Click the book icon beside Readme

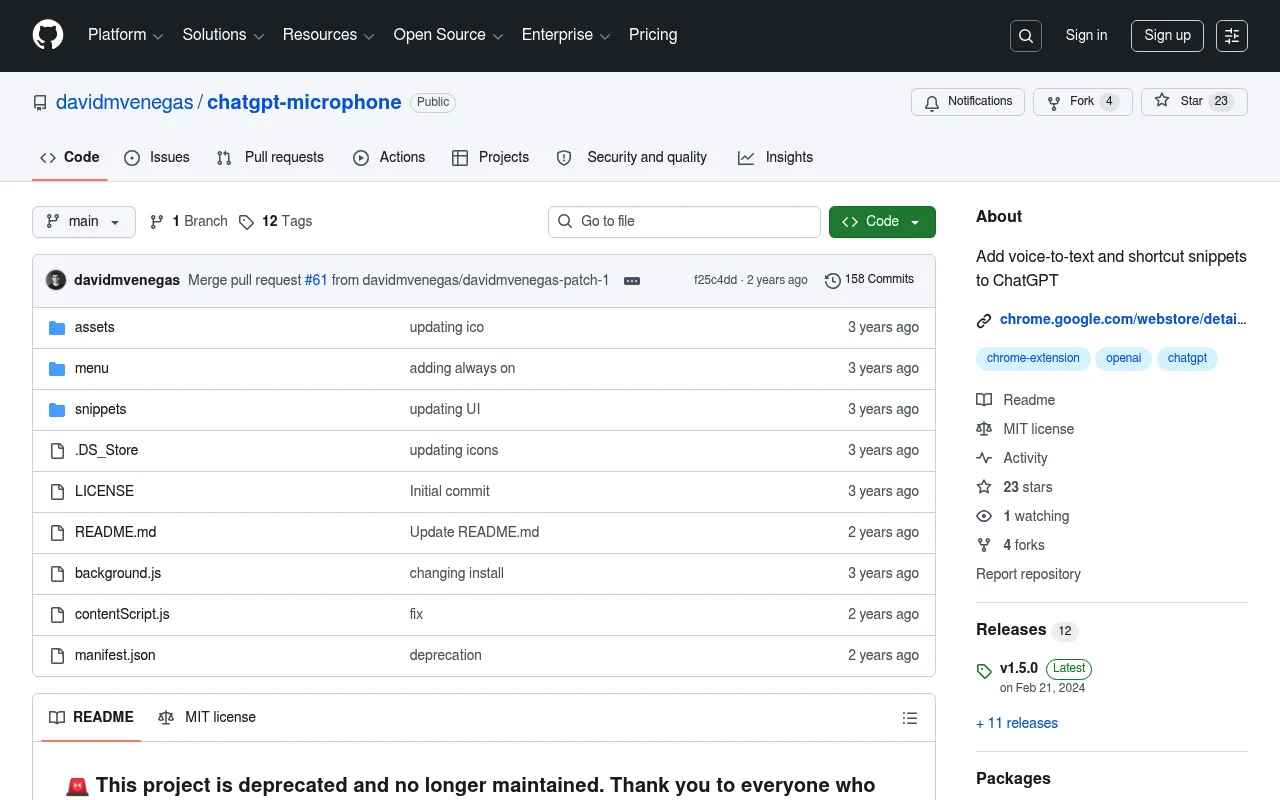coord(984,400)
